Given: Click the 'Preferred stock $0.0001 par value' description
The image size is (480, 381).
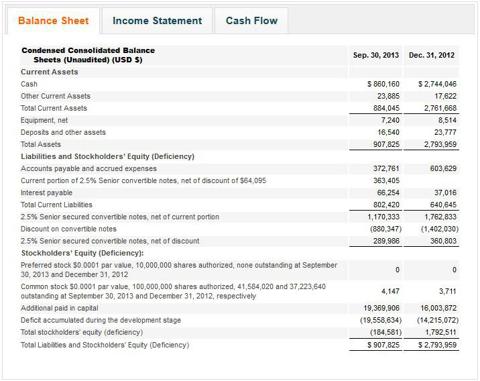Looking at the screenshot, I should pos(179,270).
